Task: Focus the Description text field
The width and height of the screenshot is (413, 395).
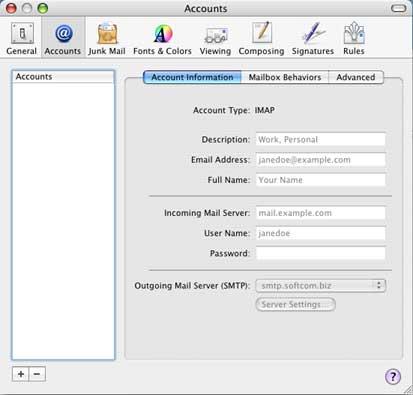Action: (321, 139)
